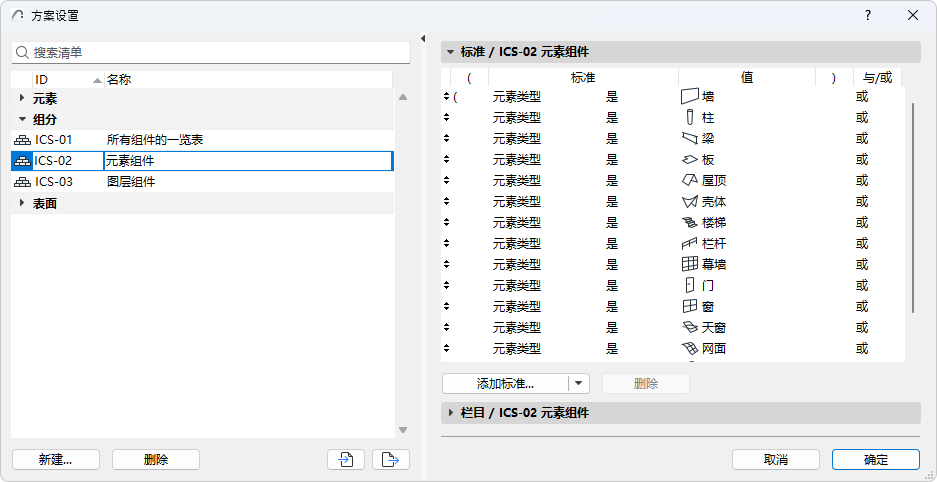Collapse the 组分 group
The width and height of the screenshot is (937, 482).
(22, 120)
